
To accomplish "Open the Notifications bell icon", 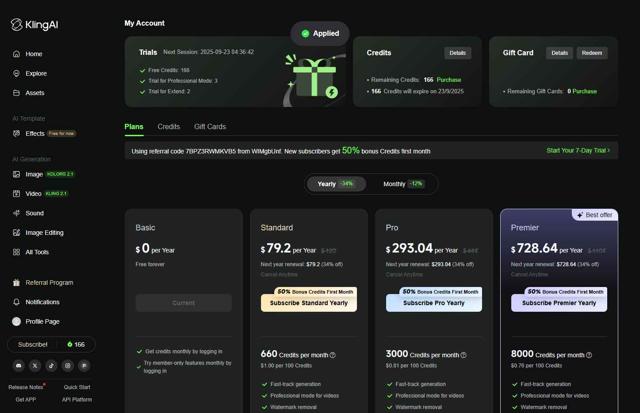I will [16, 302].
